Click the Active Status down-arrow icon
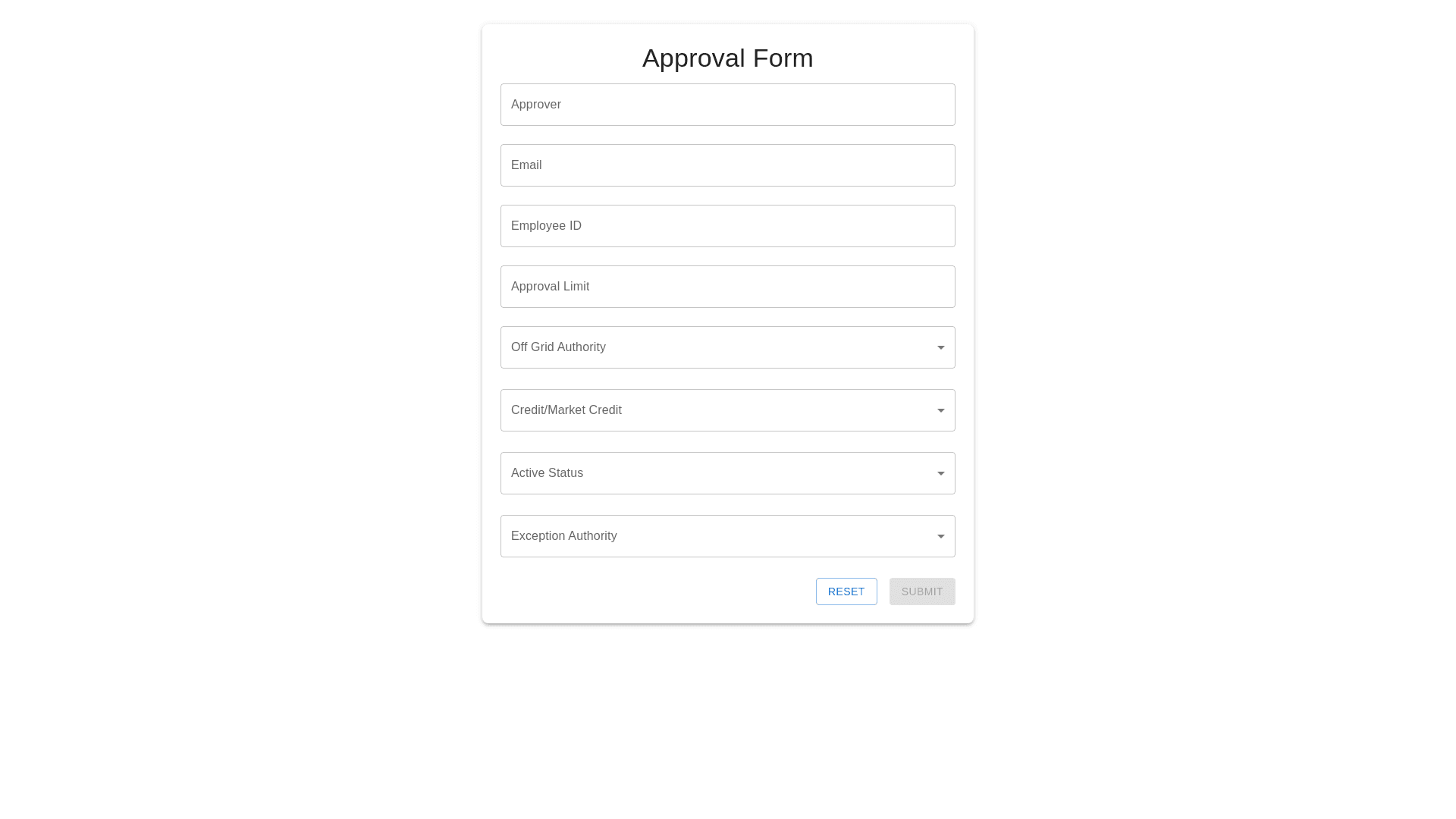Screen dimensions: 1456x819 click(940, 473)
